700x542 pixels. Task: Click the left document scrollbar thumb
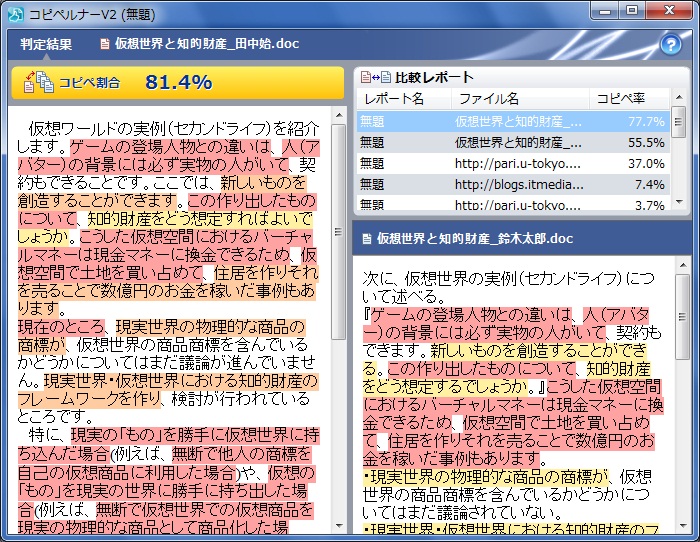tap(339, 232)
